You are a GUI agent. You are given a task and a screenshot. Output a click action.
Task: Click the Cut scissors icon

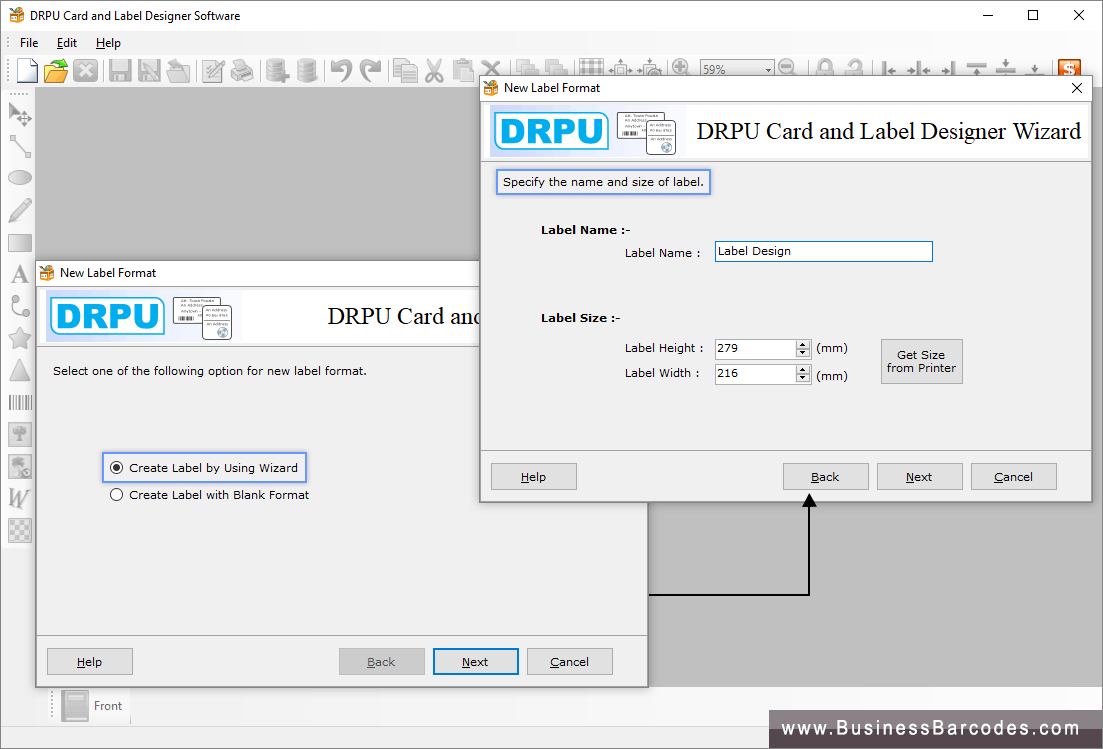[434, 70]
